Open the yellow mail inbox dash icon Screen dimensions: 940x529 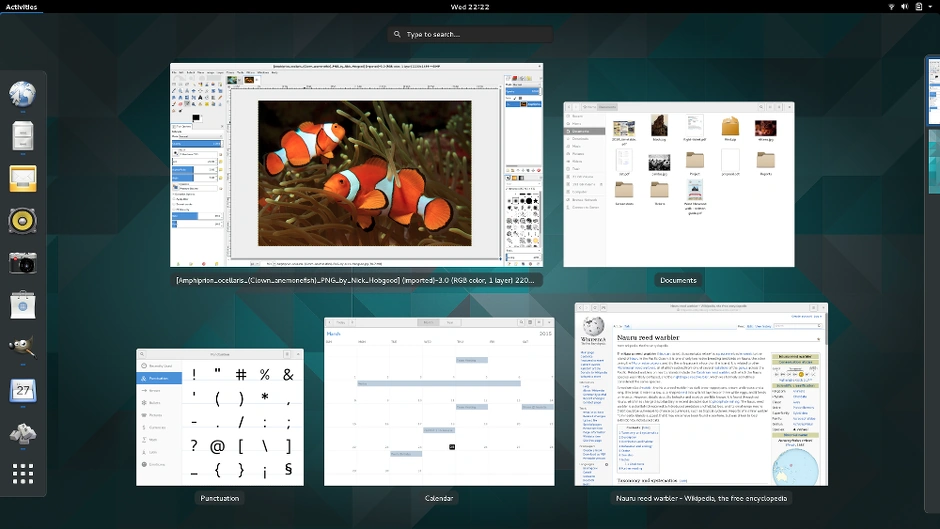23,178
